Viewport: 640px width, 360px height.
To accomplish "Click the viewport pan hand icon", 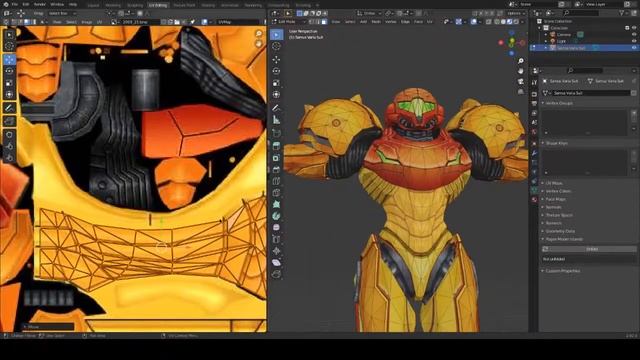I will coord(521,71).
